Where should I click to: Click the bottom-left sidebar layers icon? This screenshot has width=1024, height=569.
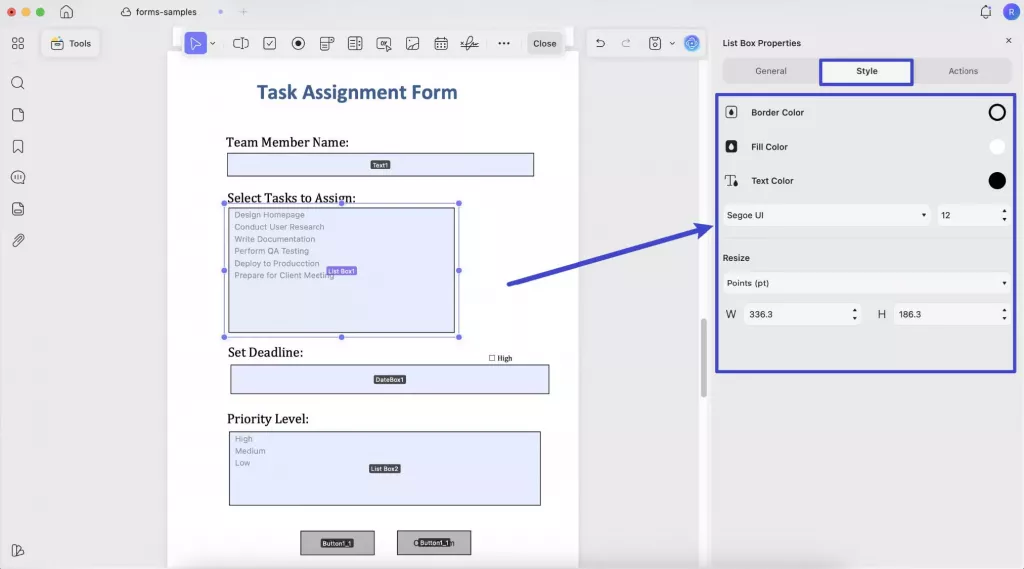pyautogui.click(x=18, y=550)
